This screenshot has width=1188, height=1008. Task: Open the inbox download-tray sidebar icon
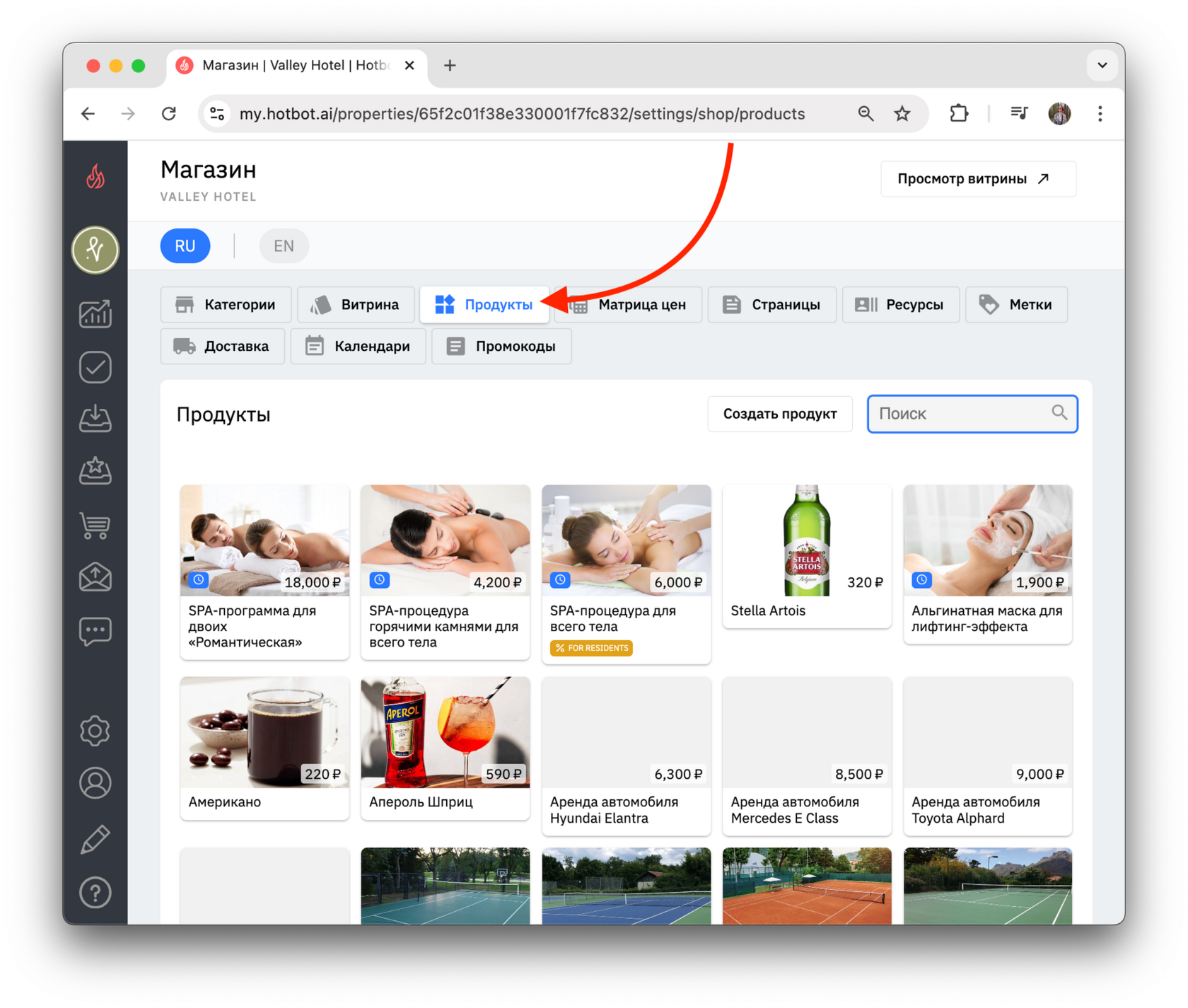pos(95,419)
